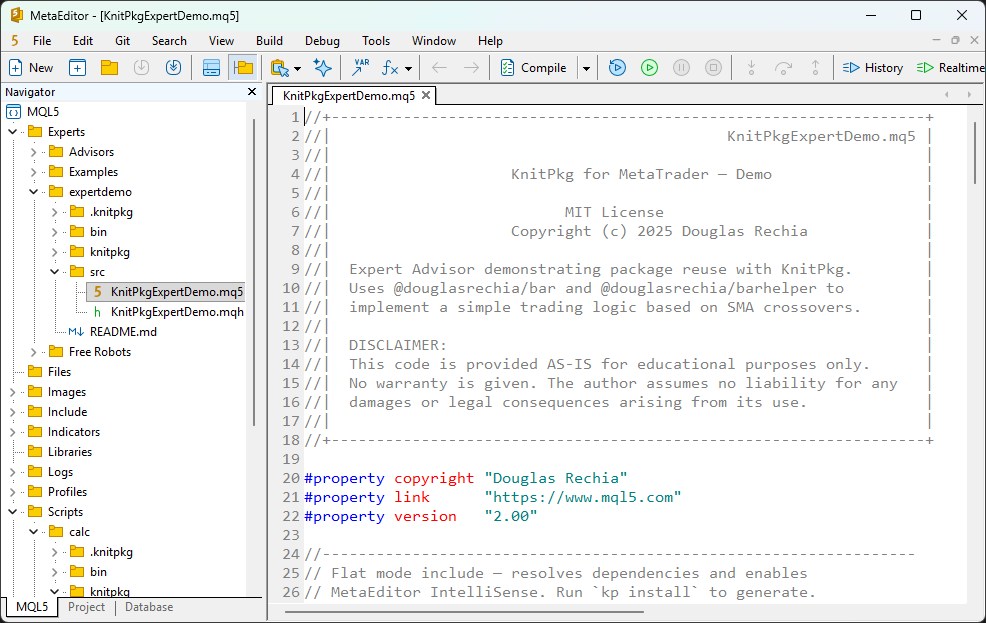This screenshot has width=986, height=623.
Task: Click the New file button
Action: pos(31,68)
